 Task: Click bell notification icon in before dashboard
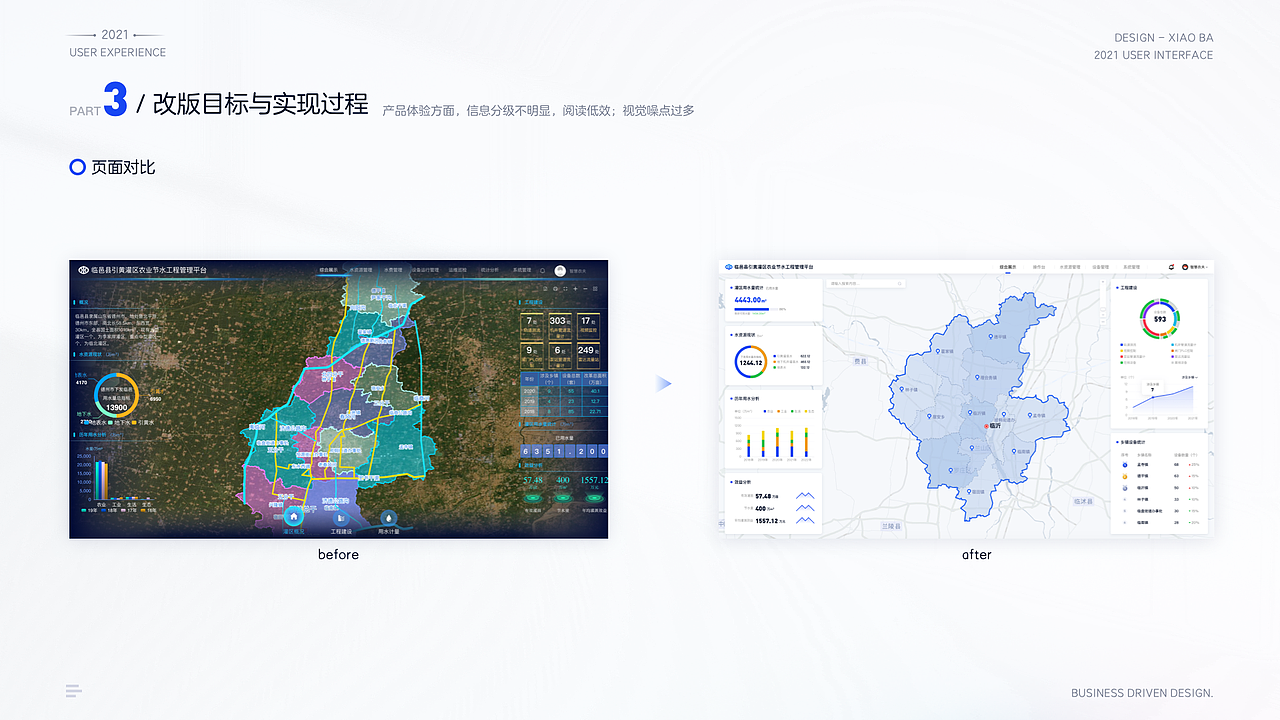(x=542, y=270)
